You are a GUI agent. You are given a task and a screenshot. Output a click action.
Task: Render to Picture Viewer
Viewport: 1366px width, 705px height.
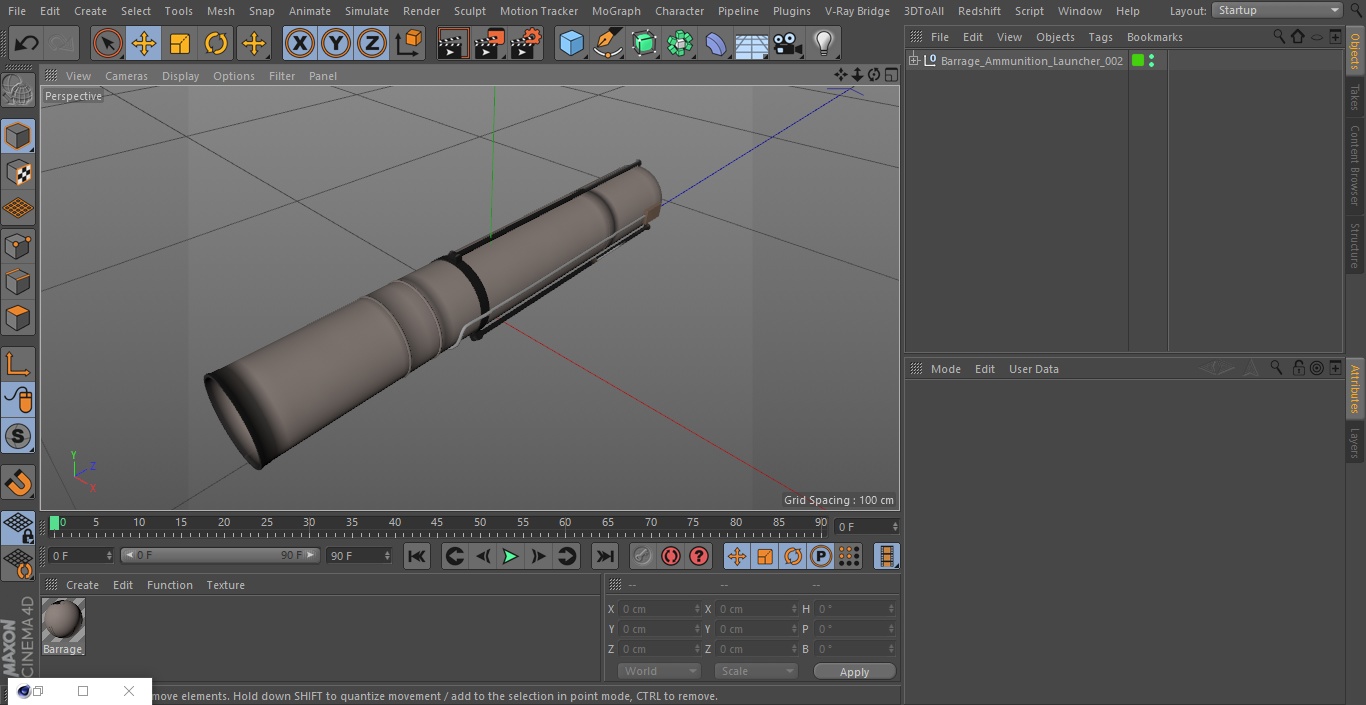pyautogui.click(x=489, y=43)
